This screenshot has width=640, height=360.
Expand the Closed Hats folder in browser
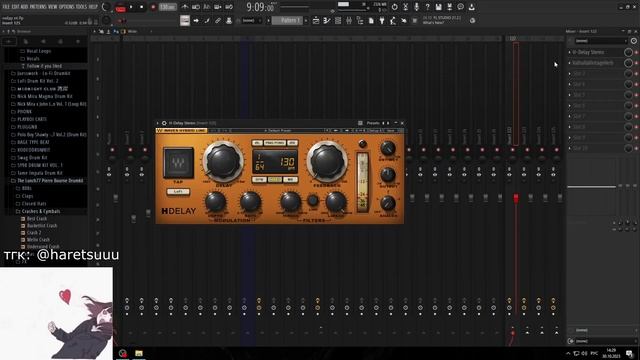click(x=34, y=204)
